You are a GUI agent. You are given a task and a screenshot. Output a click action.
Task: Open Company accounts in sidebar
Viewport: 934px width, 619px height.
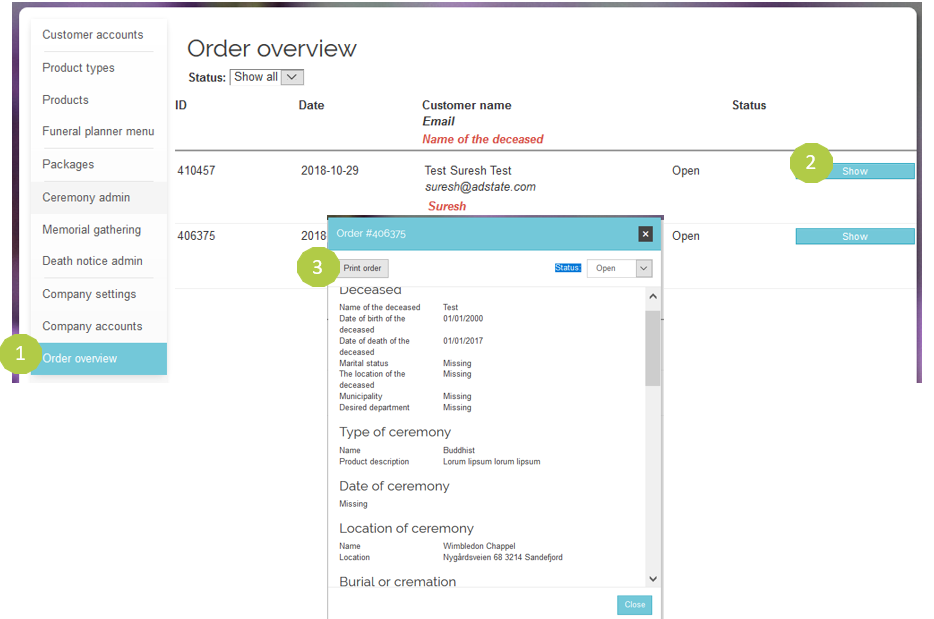[x=92, y=326]
